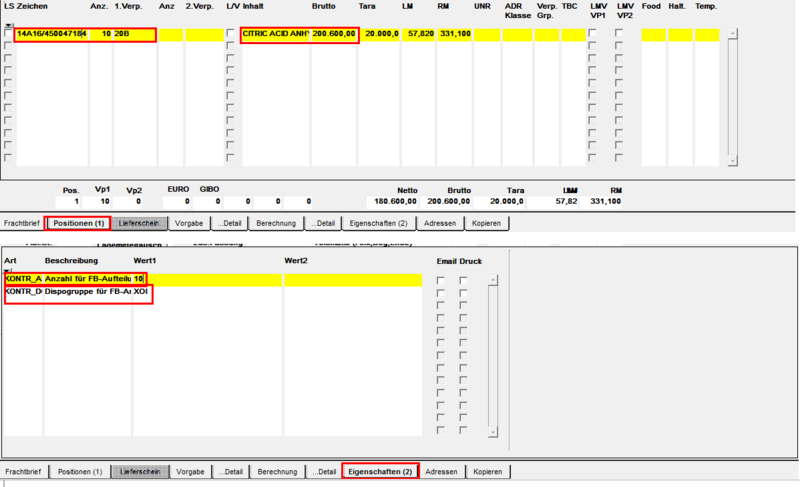This screenshot has height=487, width=800.
Task: Click the yellow Wert2 field of KONTR_A row
Action: 353,280
